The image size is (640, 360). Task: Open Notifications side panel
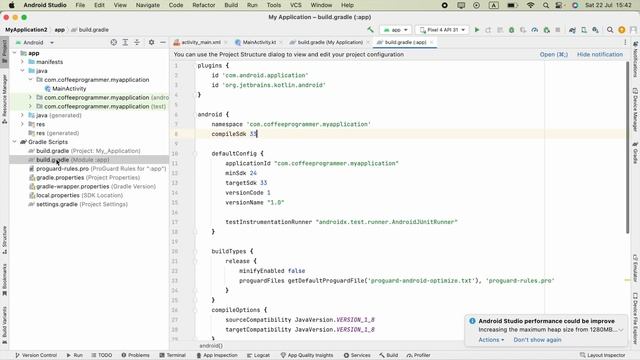pos(635,60)
